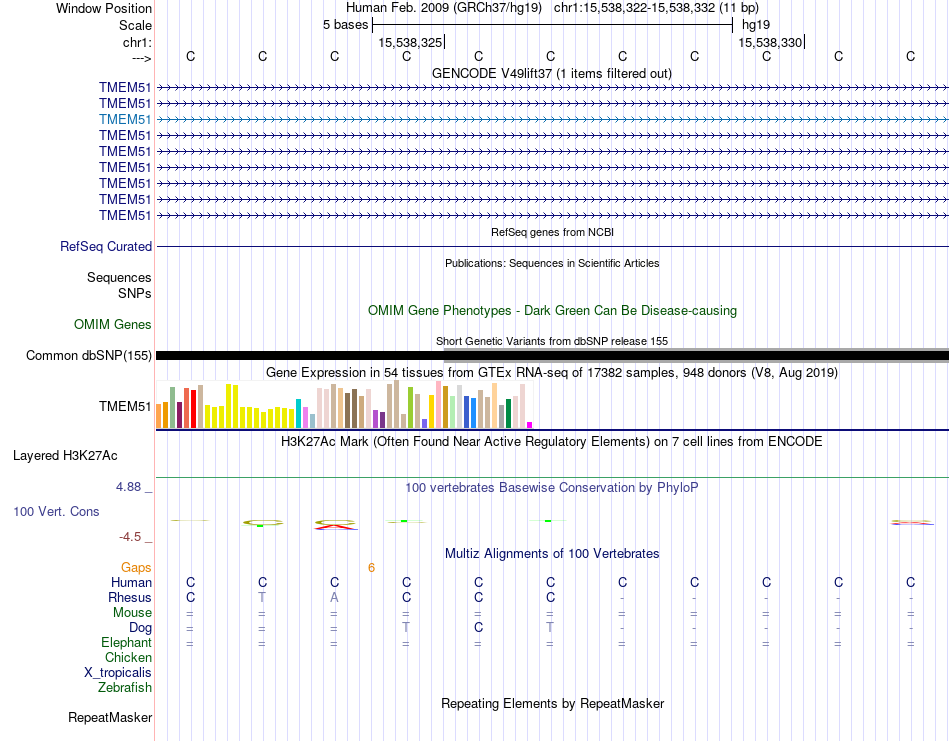Open the H3K27Ac Mark ENCODE track title

pyautogui.click(x=552, y=441)
